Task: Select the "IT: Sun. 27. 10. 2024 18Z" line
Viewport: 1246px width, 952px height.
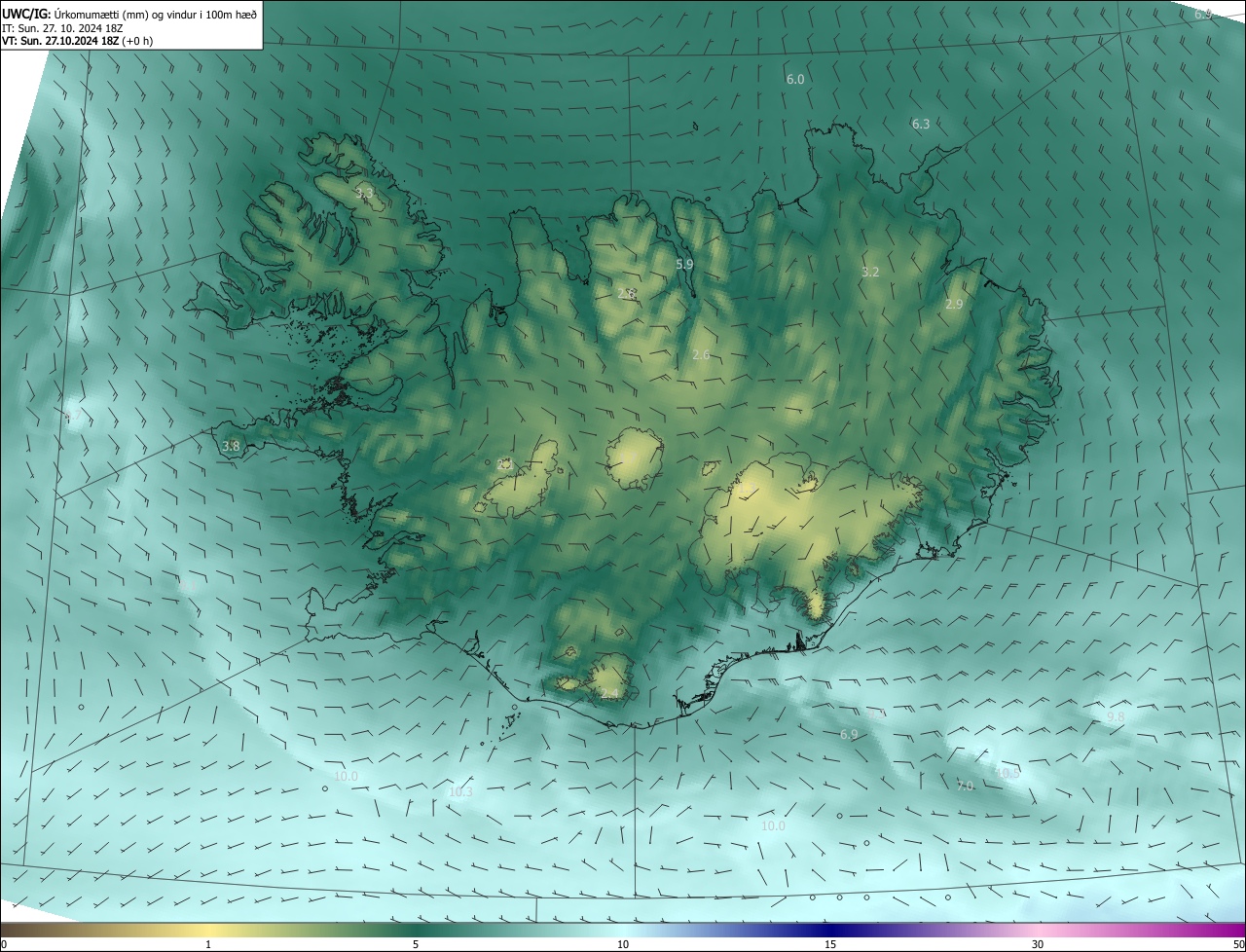Action: [x=63, y=28]
